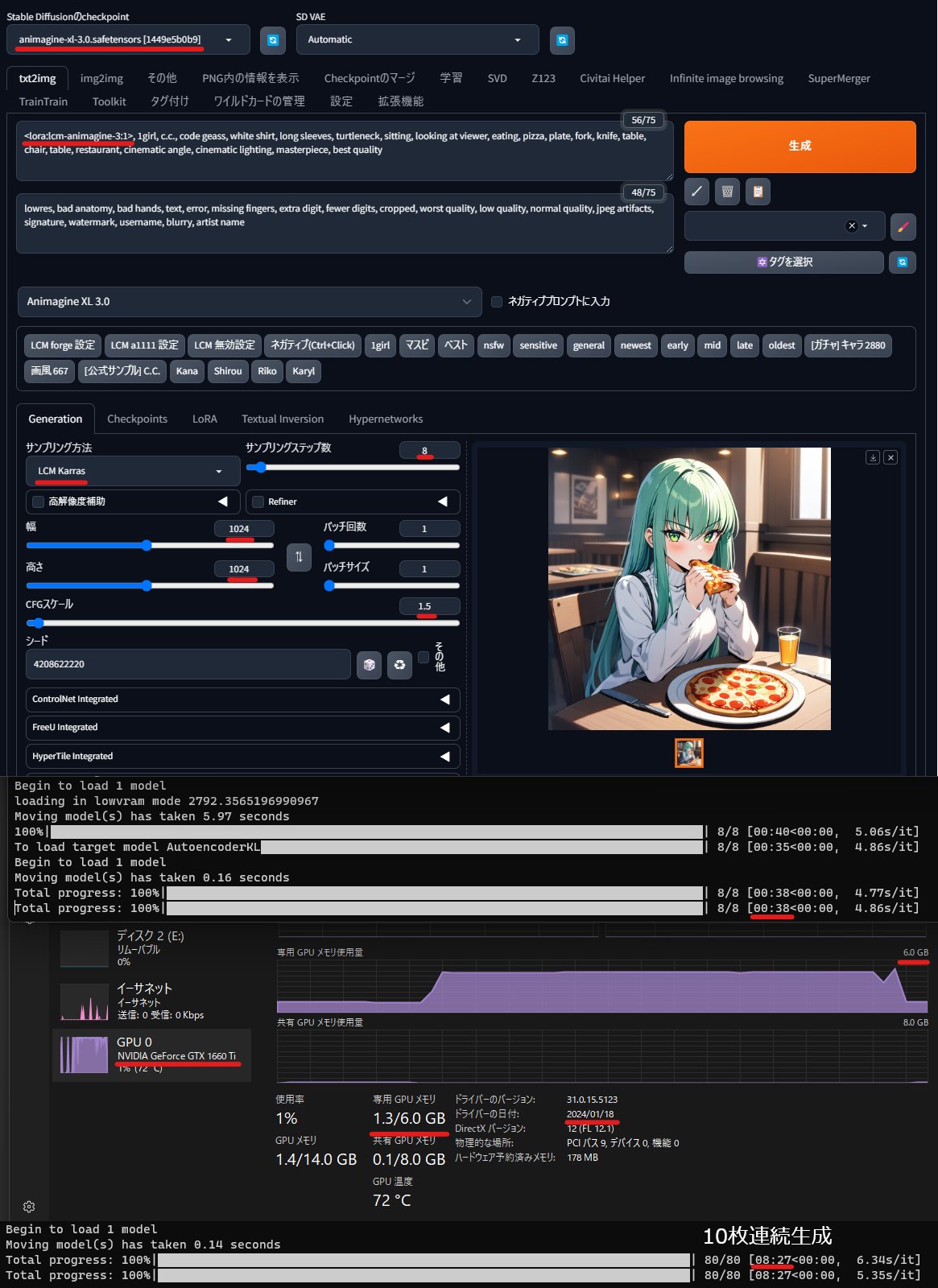Click the 高さ height slider
938x1288 pixels.
click(x=150, y=585)
